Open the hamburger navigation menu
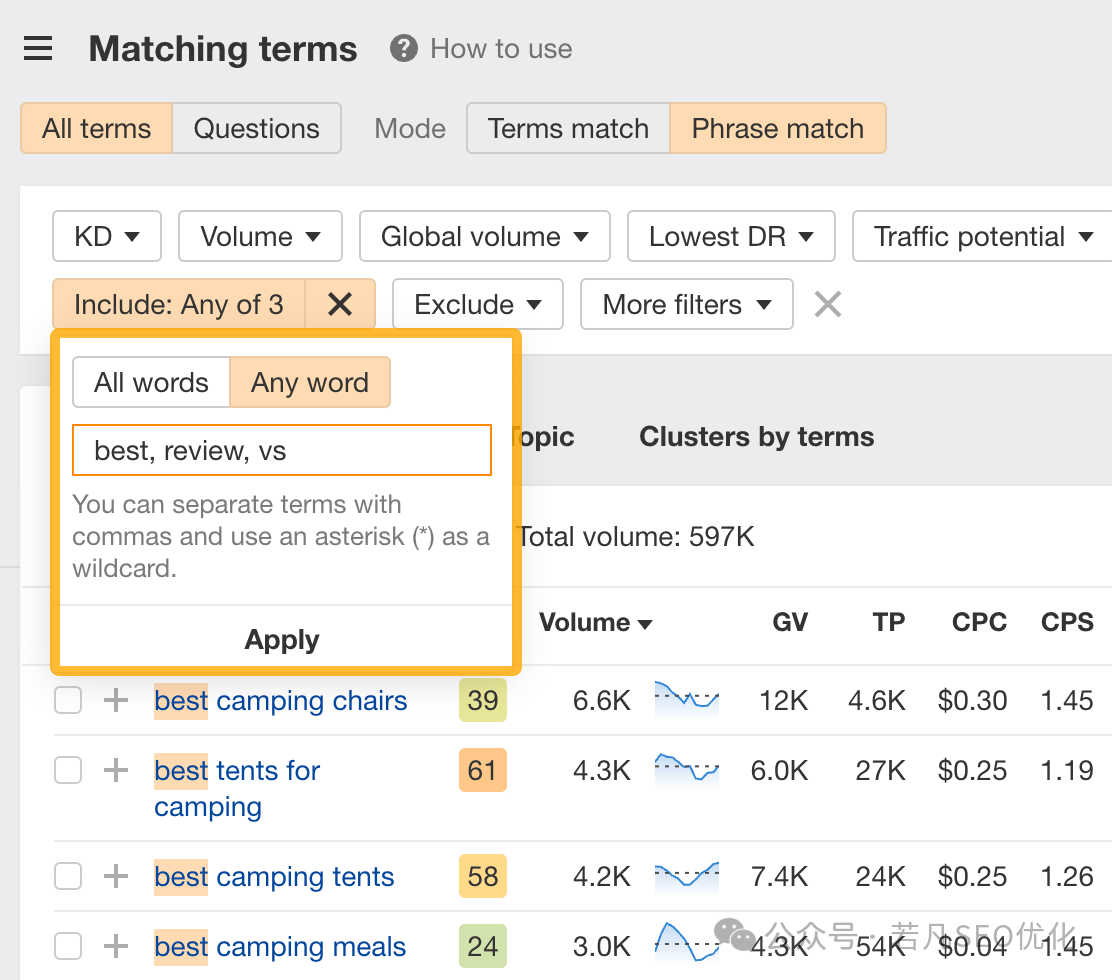This screenshot has width=1112, height=980. [x=38, y=48]
